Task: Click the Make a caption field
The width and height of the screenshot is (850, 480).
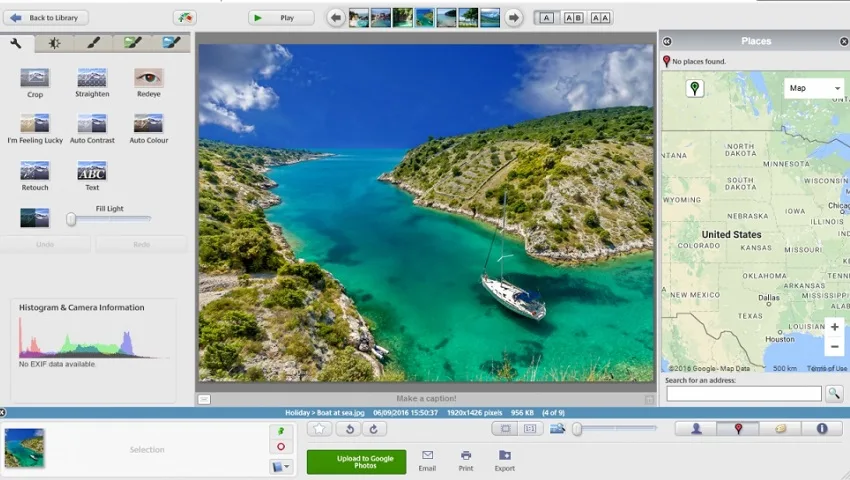Action: coord(426,399)
